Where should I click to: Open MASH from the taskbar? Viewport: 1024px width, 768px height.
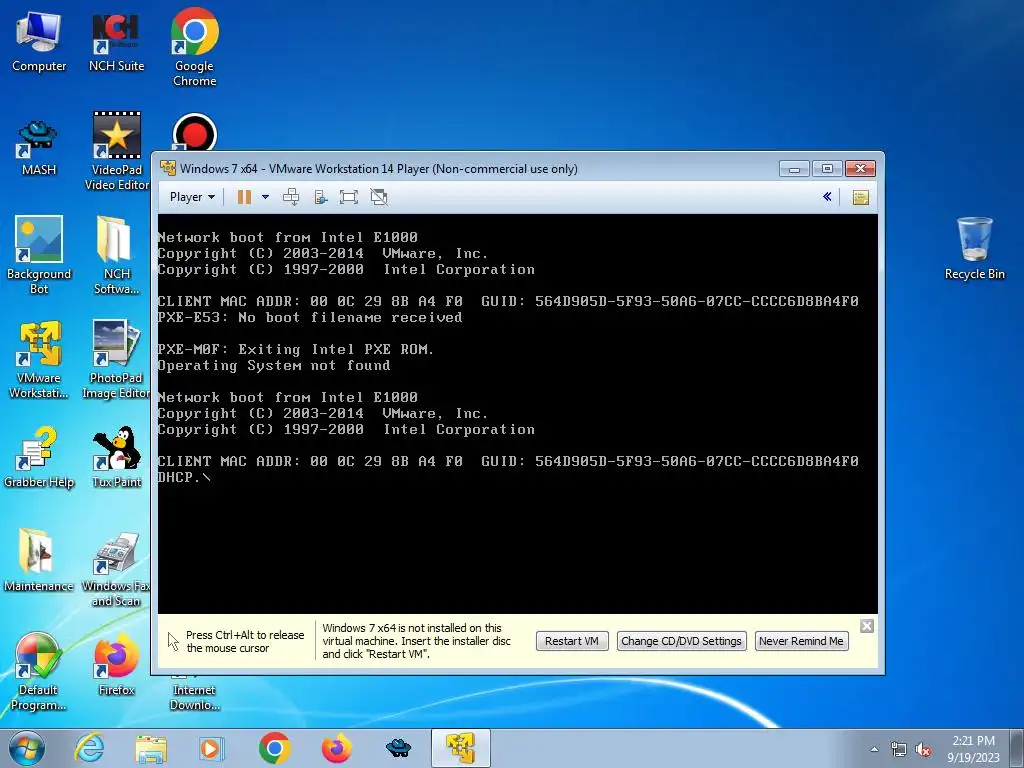tap(398, 748)
